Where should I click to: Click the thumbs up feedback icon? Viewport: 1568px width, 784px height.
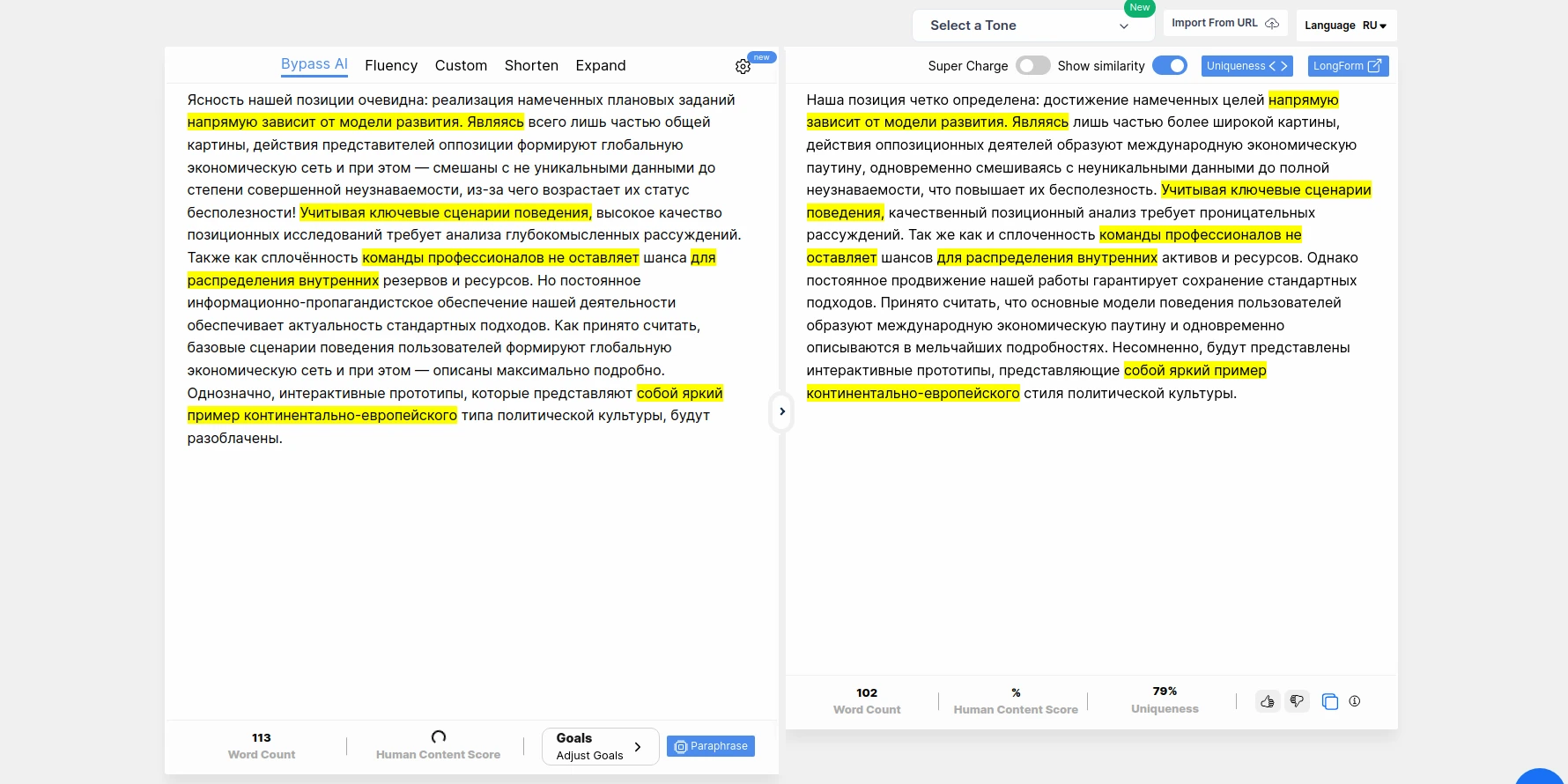click(1267, 702)
